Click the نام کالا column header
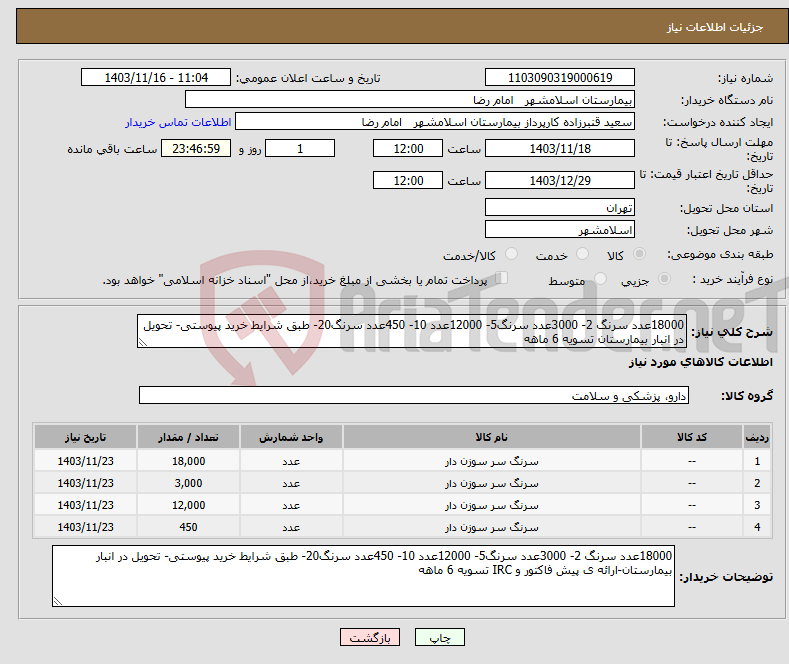 pos(492,437)
